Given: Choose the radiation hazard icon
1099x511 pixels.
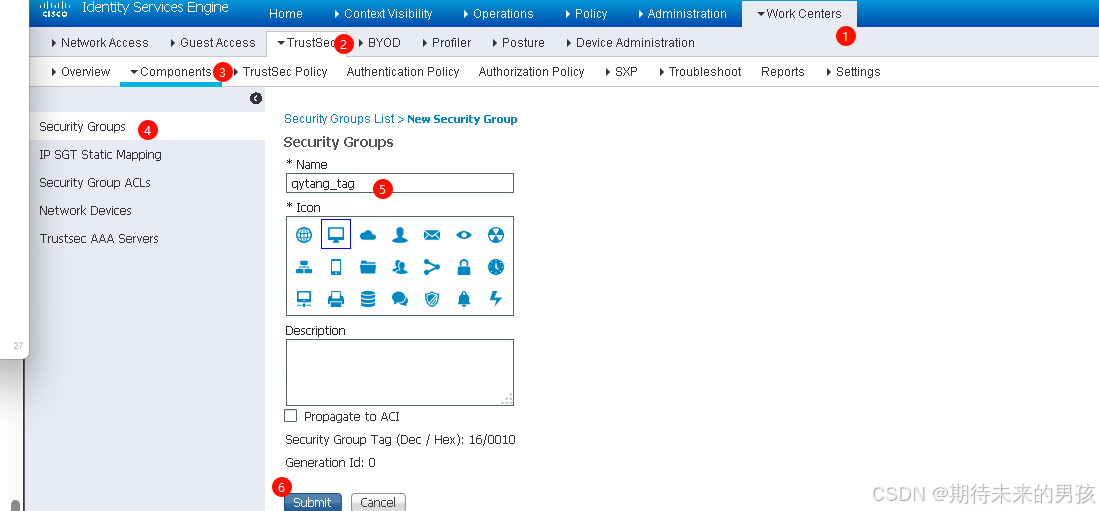Looking at the screenshot, I should (496, 235).
